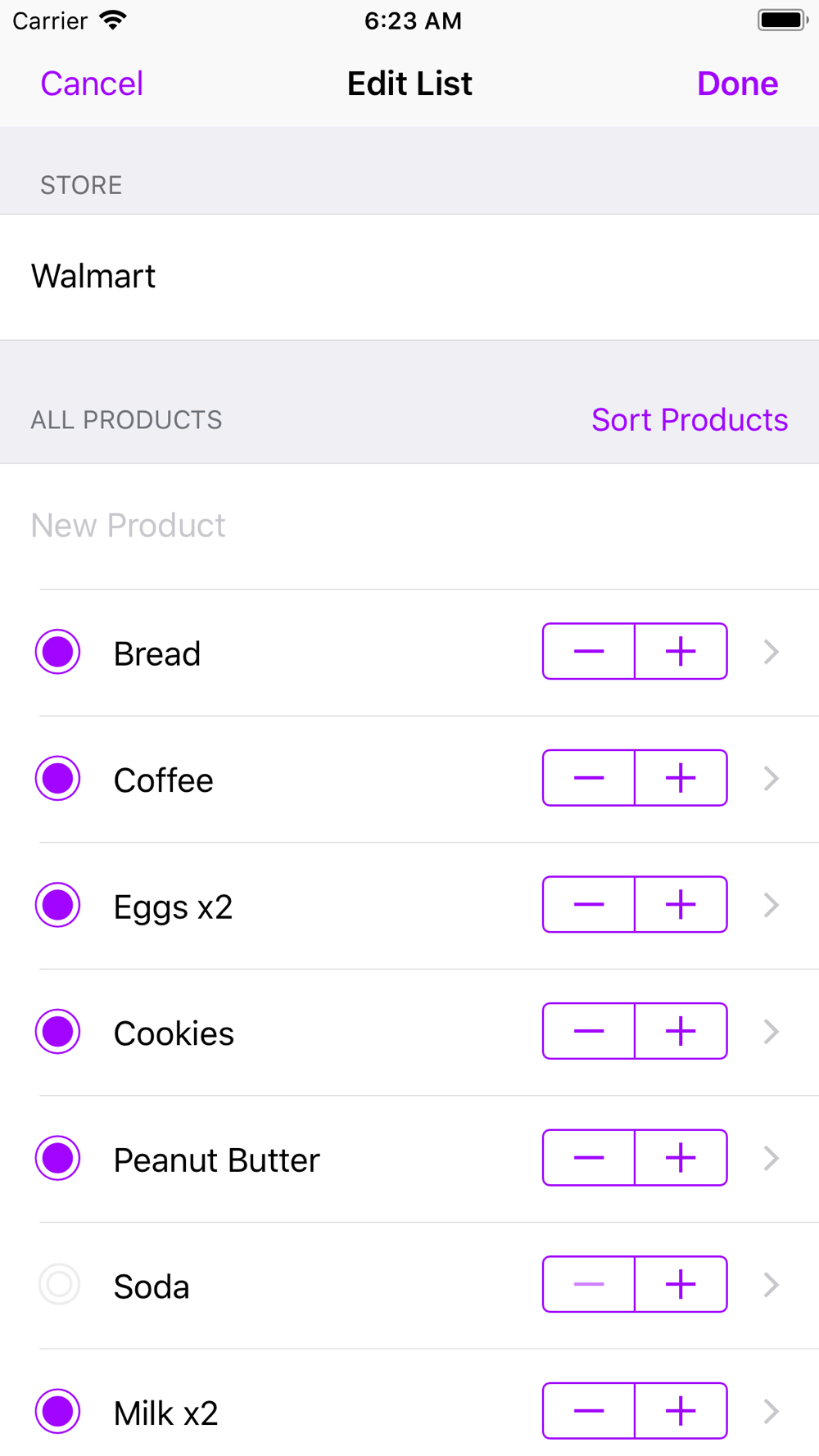Add Soda using the plus button

(681, 1285)
